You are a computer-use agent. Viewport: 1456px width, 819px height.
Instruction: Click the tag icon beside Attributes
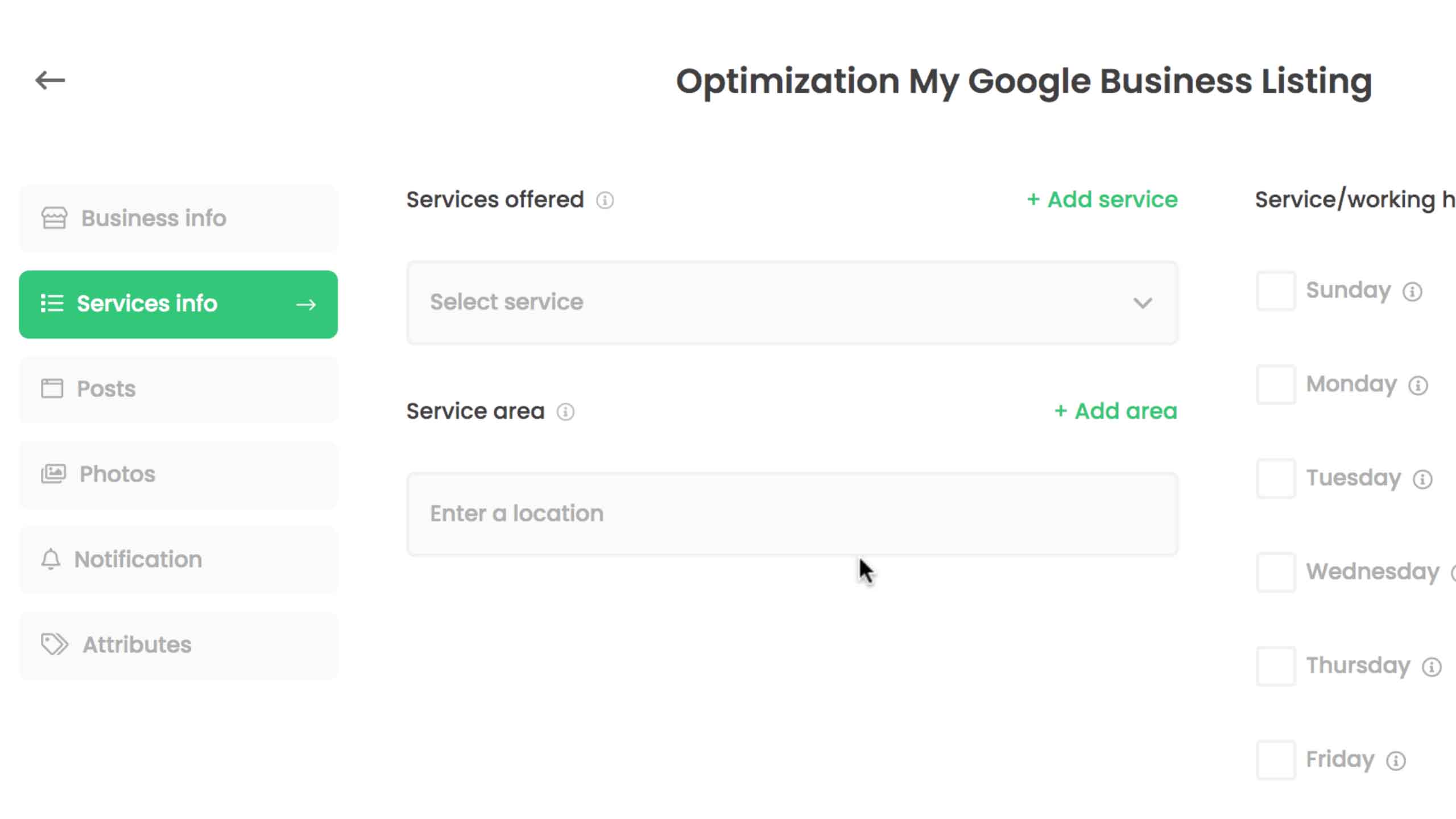[x=55, y=644]
